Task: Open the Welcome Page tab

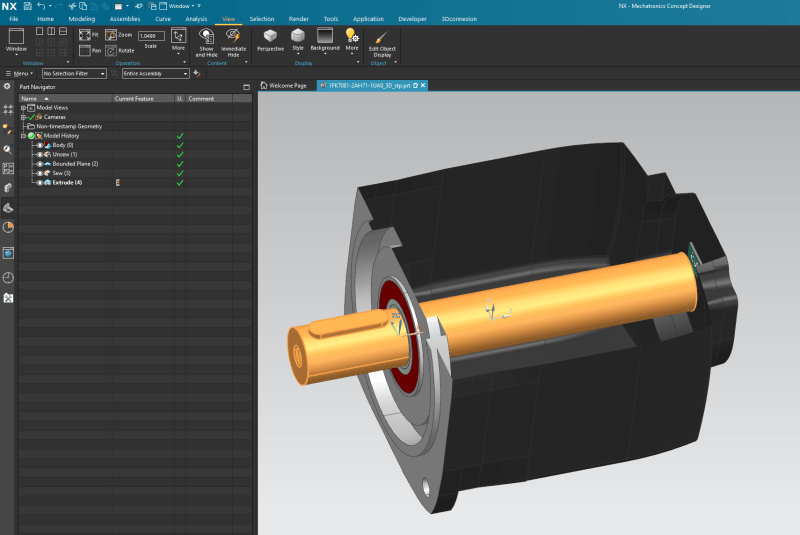Action: point(284,86)
